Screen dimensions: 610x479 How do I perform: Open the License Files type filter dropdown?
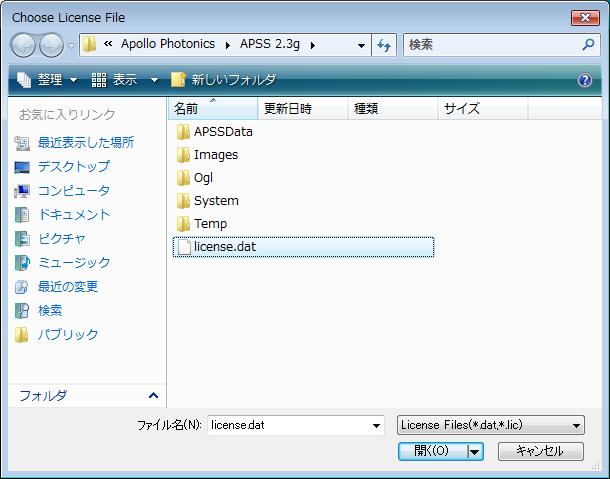[491, 425]
